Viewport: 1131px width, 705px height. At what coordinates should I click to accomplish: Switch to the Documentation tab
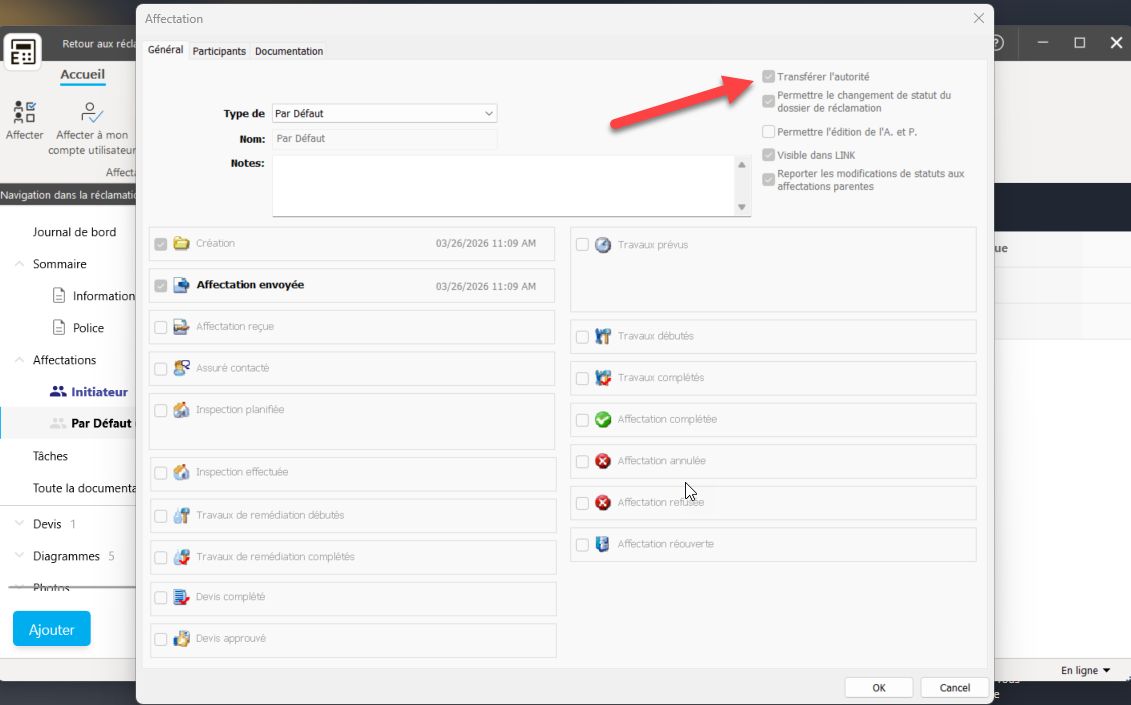[289, 51]
